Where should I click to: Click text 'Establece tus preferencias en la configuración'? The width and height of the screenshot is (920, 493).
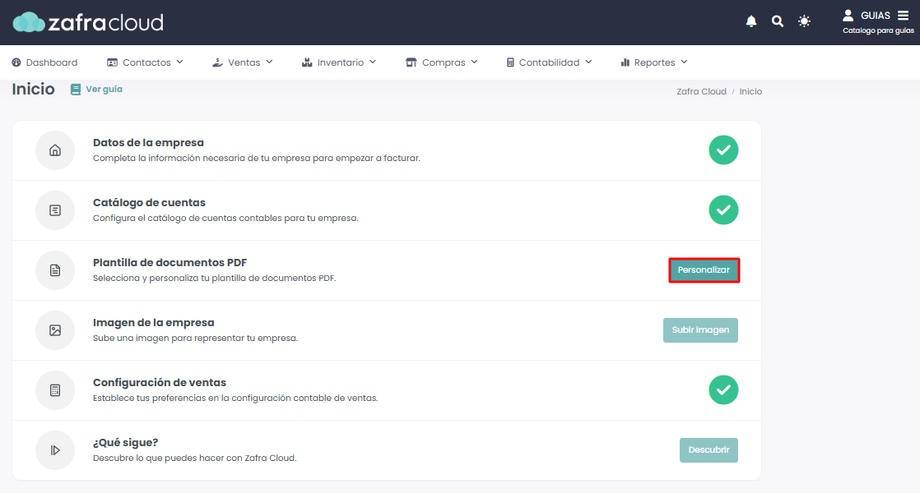tap(192, 398)
